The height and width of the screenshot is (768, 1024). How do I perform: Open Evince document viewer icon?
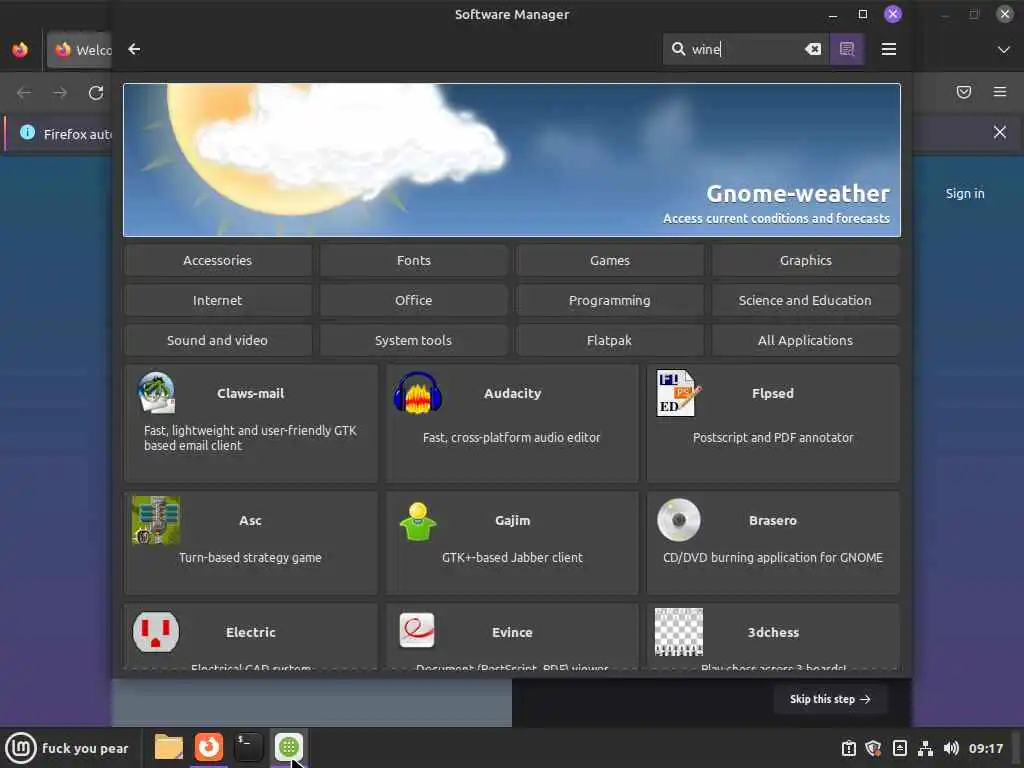tap(417, 631)
